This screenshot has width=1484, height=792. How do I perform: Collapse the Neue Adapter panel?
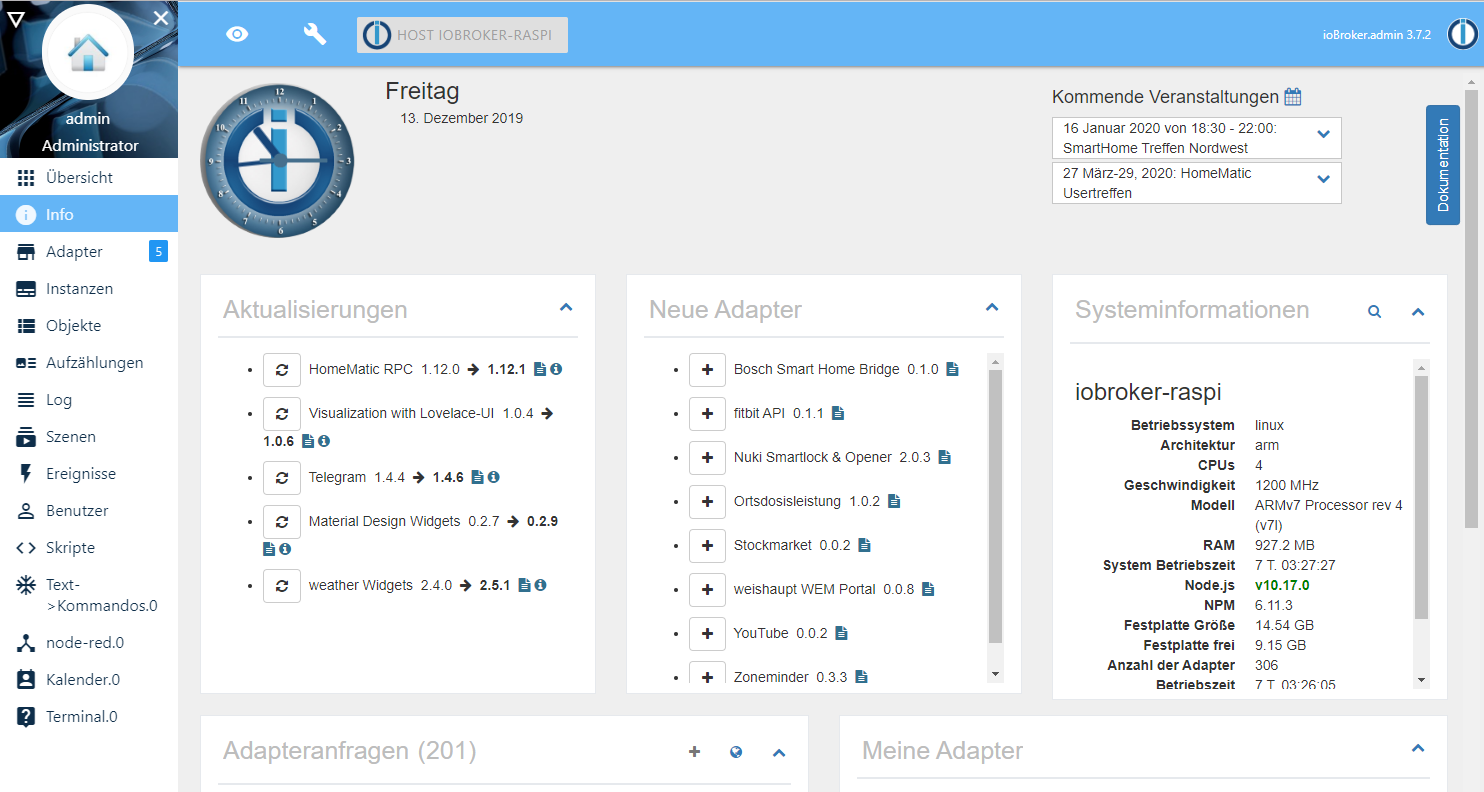992,308
